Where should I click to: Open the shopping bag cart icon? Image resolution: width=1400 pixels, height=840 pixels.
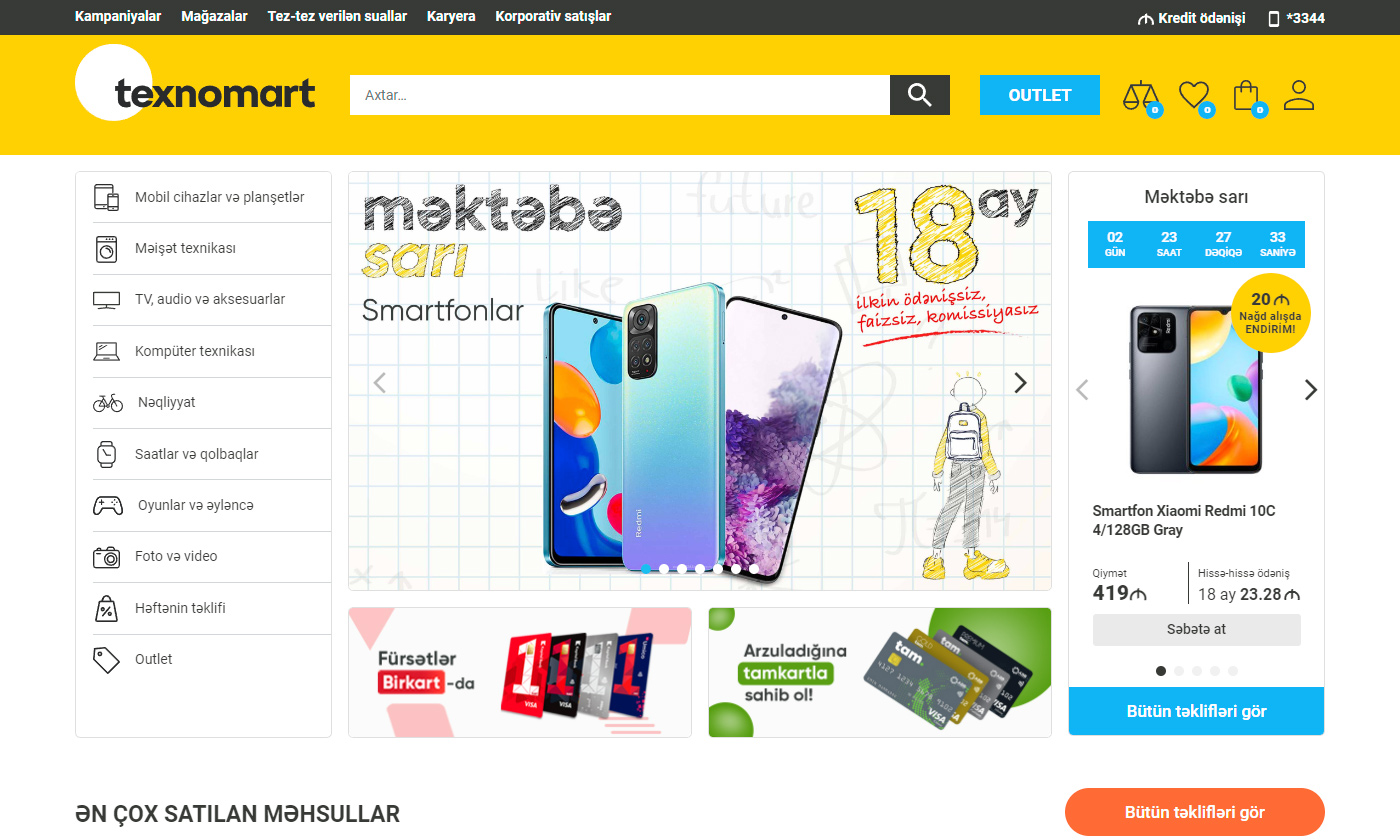1248,96
